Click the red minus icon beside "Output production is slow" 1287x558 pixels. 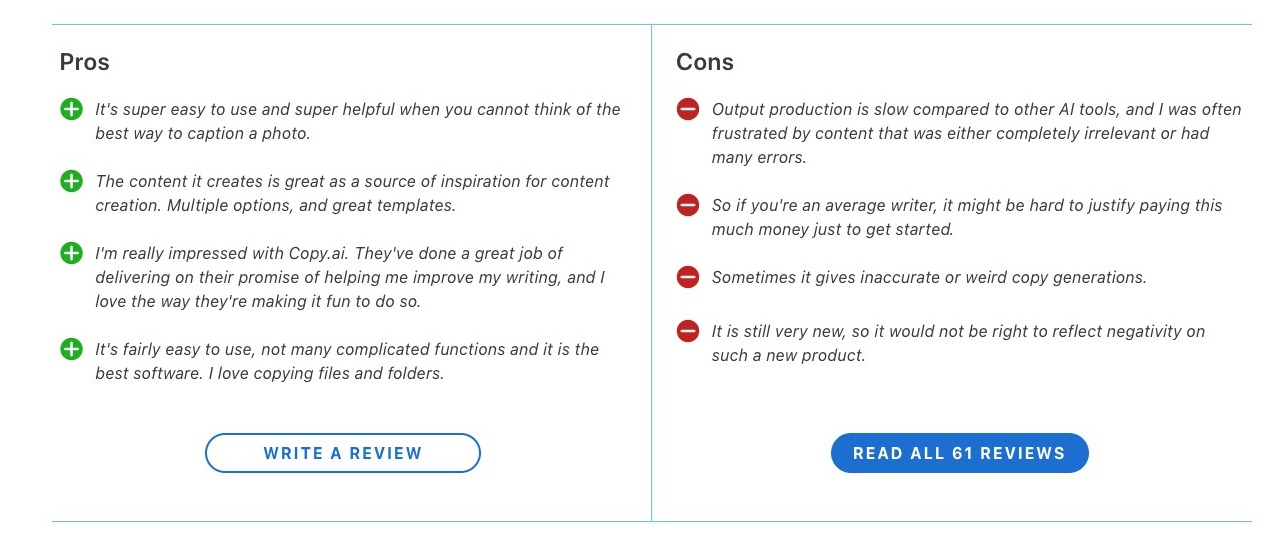coord(688,109)
